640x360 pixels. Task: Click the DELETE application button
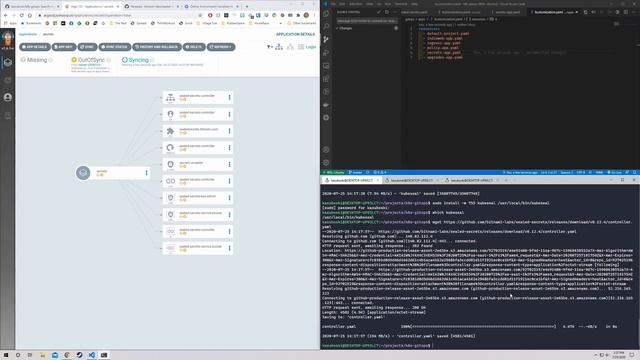point(194,47)
